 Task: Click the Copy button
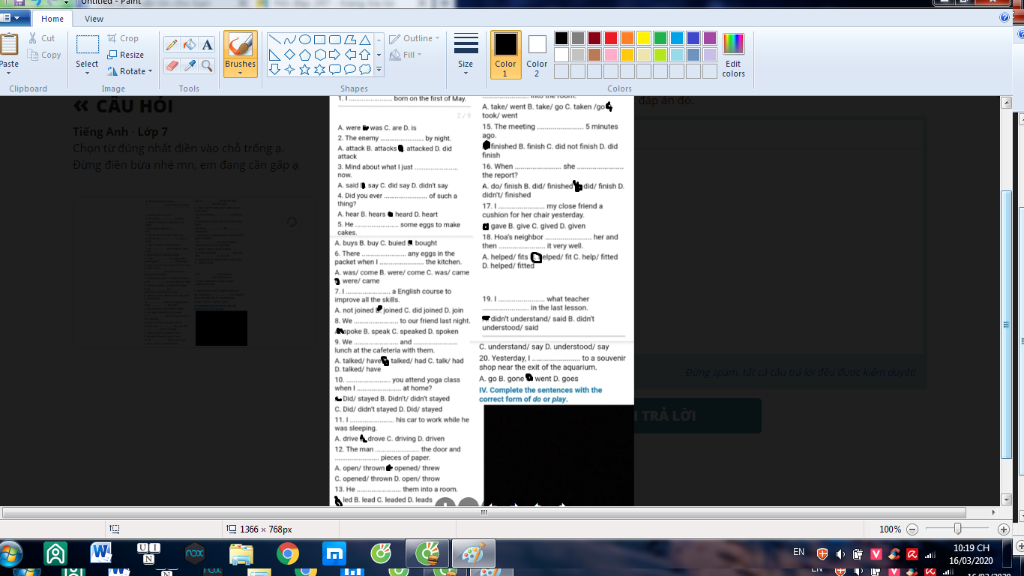tap(44, 55)
